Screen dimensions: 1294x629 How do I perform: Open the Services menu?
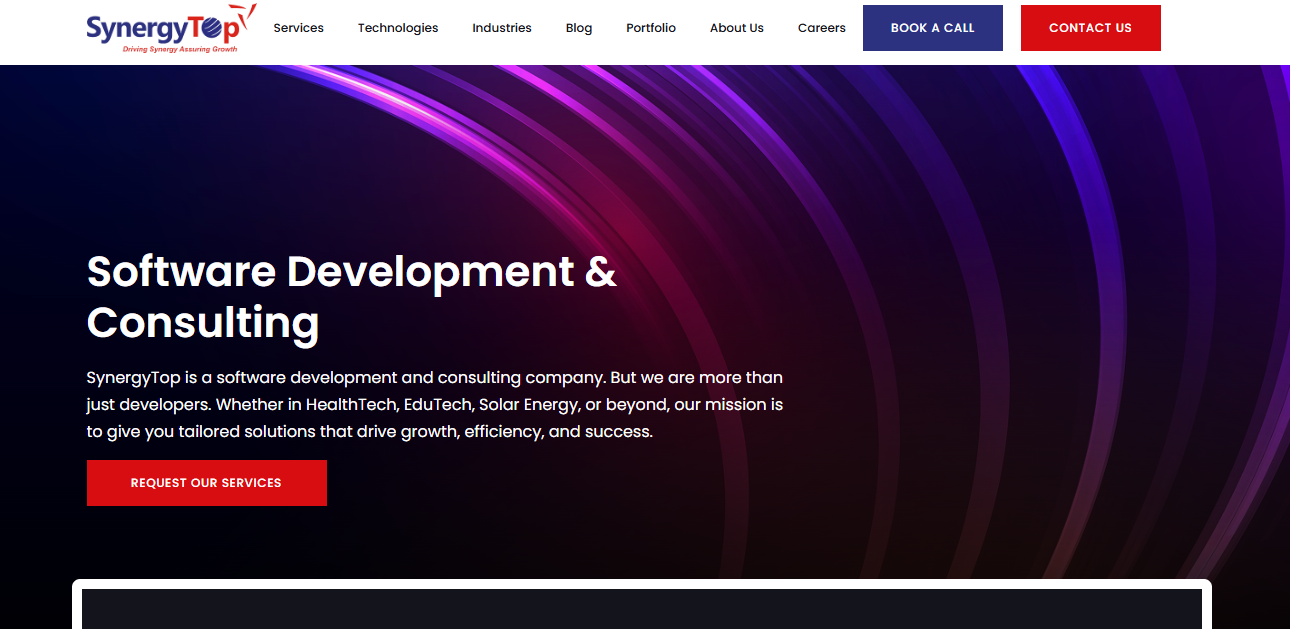[298, 28]
